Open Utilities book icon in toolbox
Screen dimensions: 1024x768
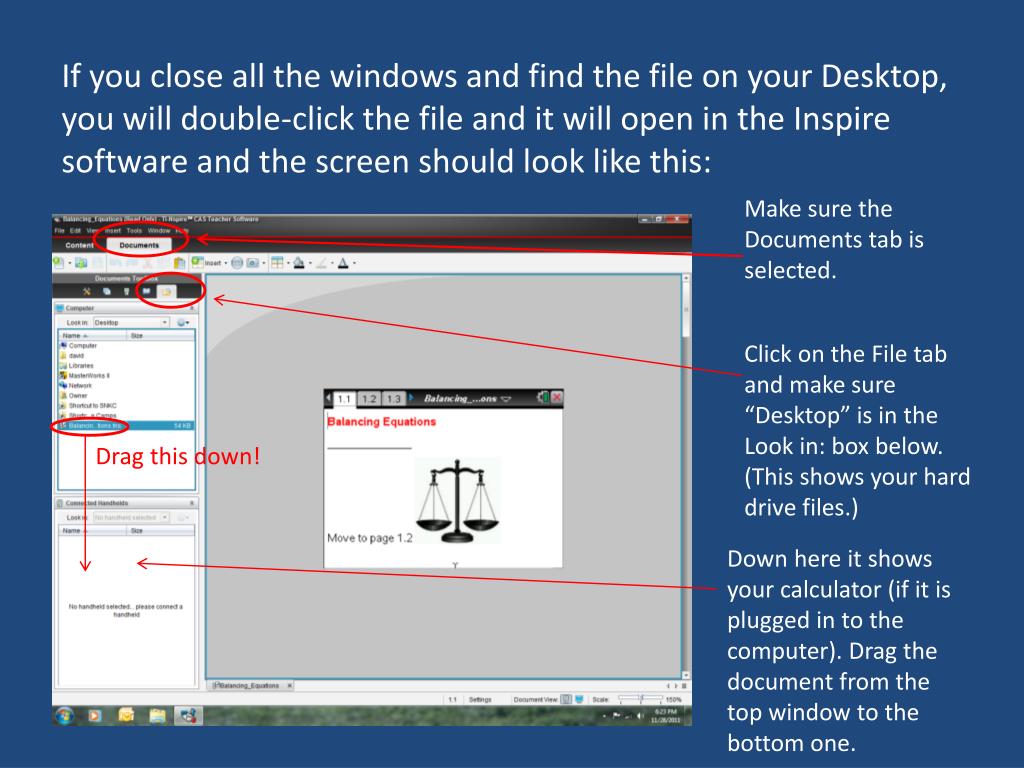146,291
